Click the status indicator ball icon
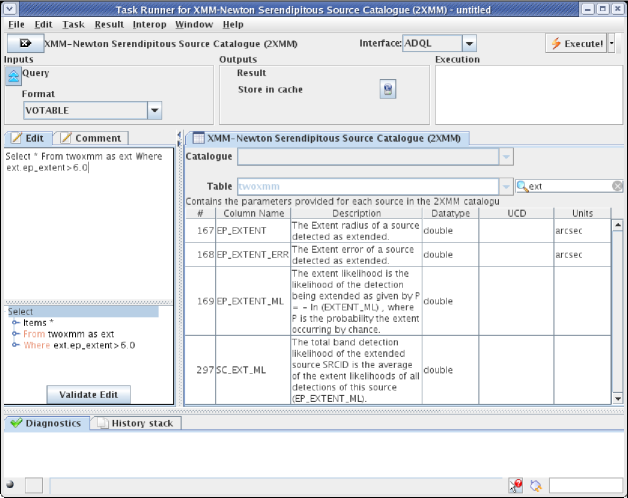The image size is (628, 498). (x=10, y=484)
